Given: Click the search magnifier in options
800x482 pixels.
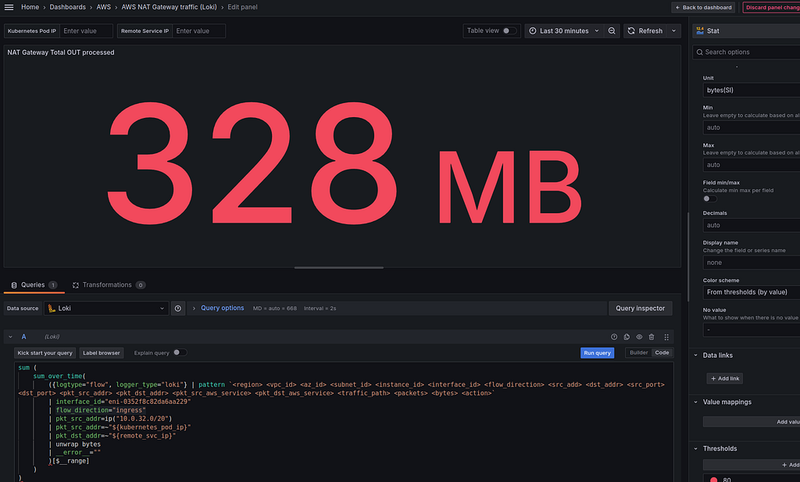Looking at the screenshot, I should click(x=699, y=52).
